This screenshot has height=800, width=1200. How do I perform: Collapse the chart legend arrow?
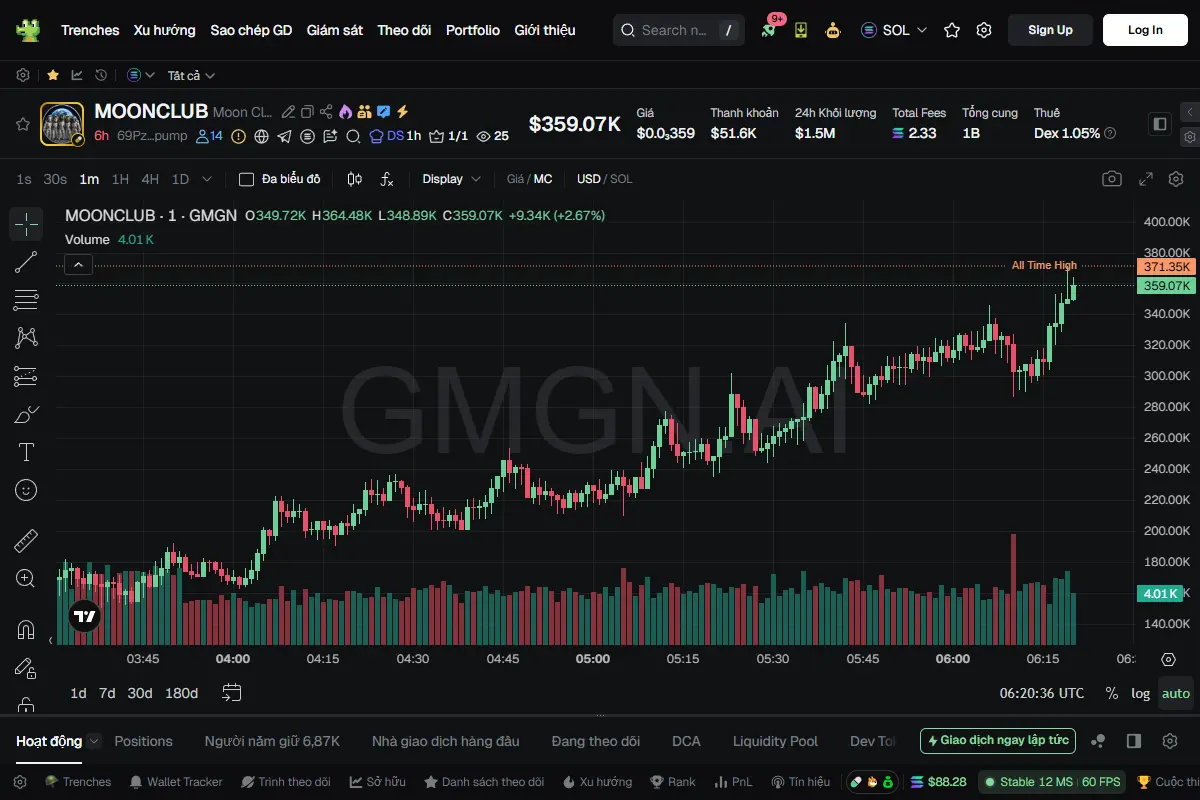pyautogui.click(x=78, y=264)
